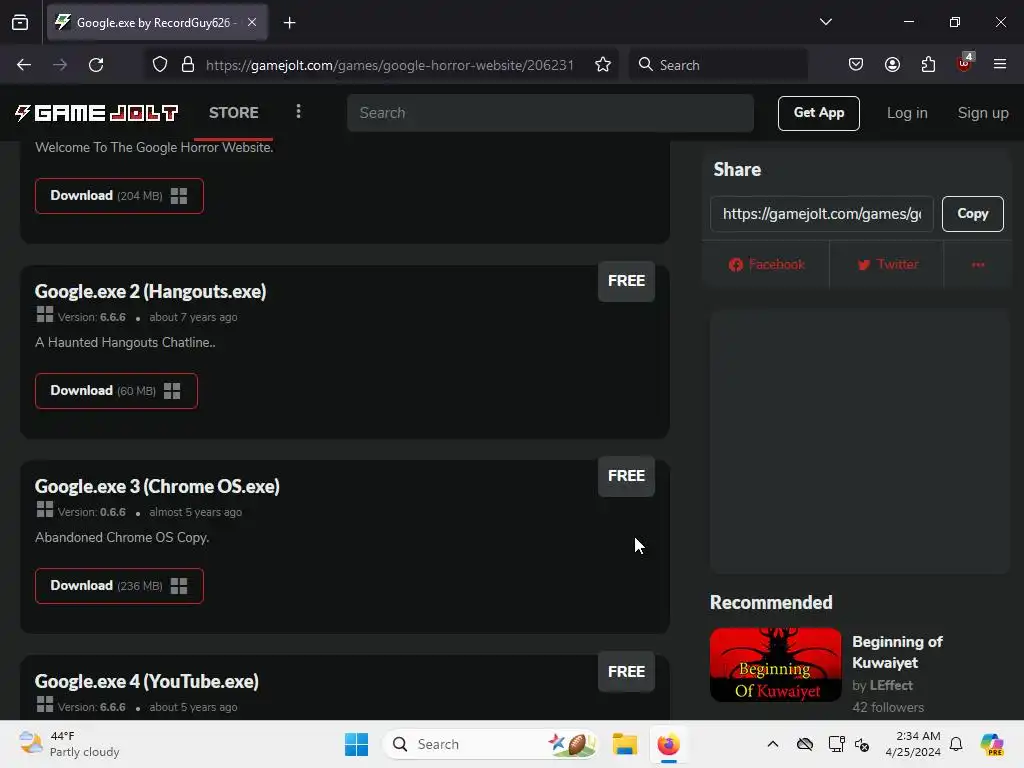Image resolution: width=1024 pixels, height=768 pixels.
Task: Open Beginning of Kuwaiyet game title link
Action: [897, 652]
